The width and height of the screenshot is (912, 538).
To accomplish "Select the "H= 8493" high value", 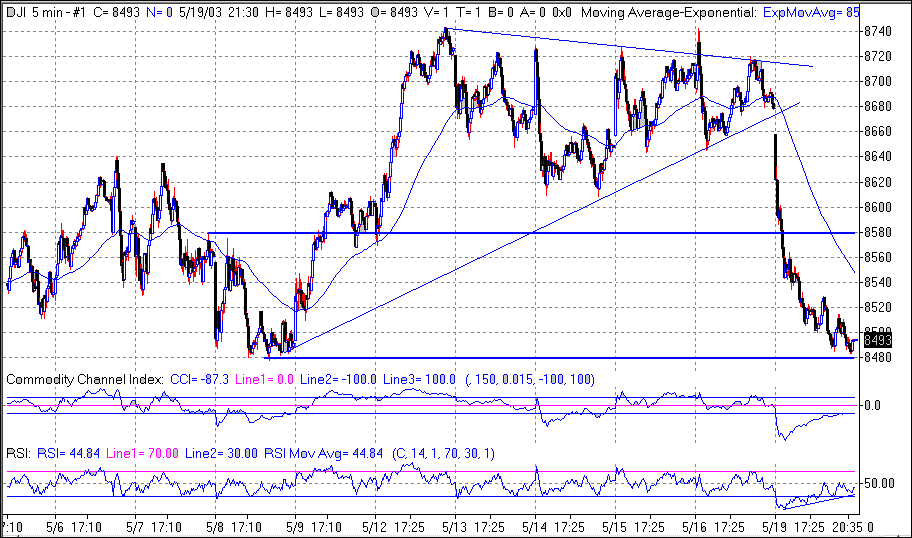I will pos(288,12).
